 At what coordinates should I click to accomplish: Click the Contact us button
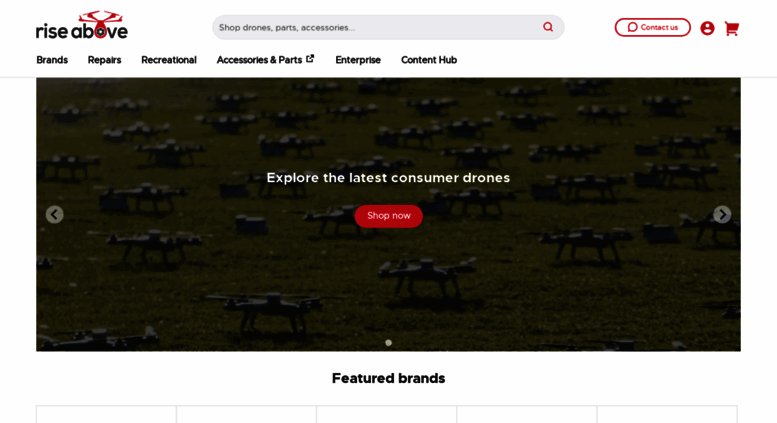pos(653,27)
